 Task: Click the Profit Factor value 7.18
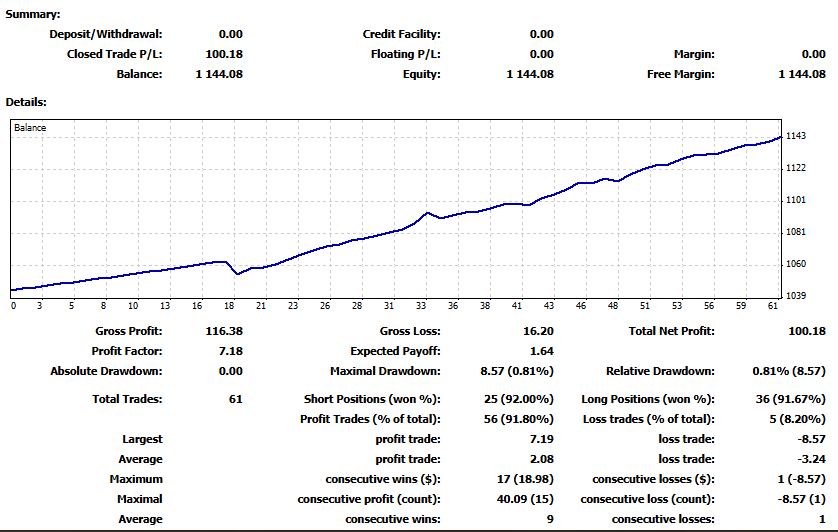(230, 351)
